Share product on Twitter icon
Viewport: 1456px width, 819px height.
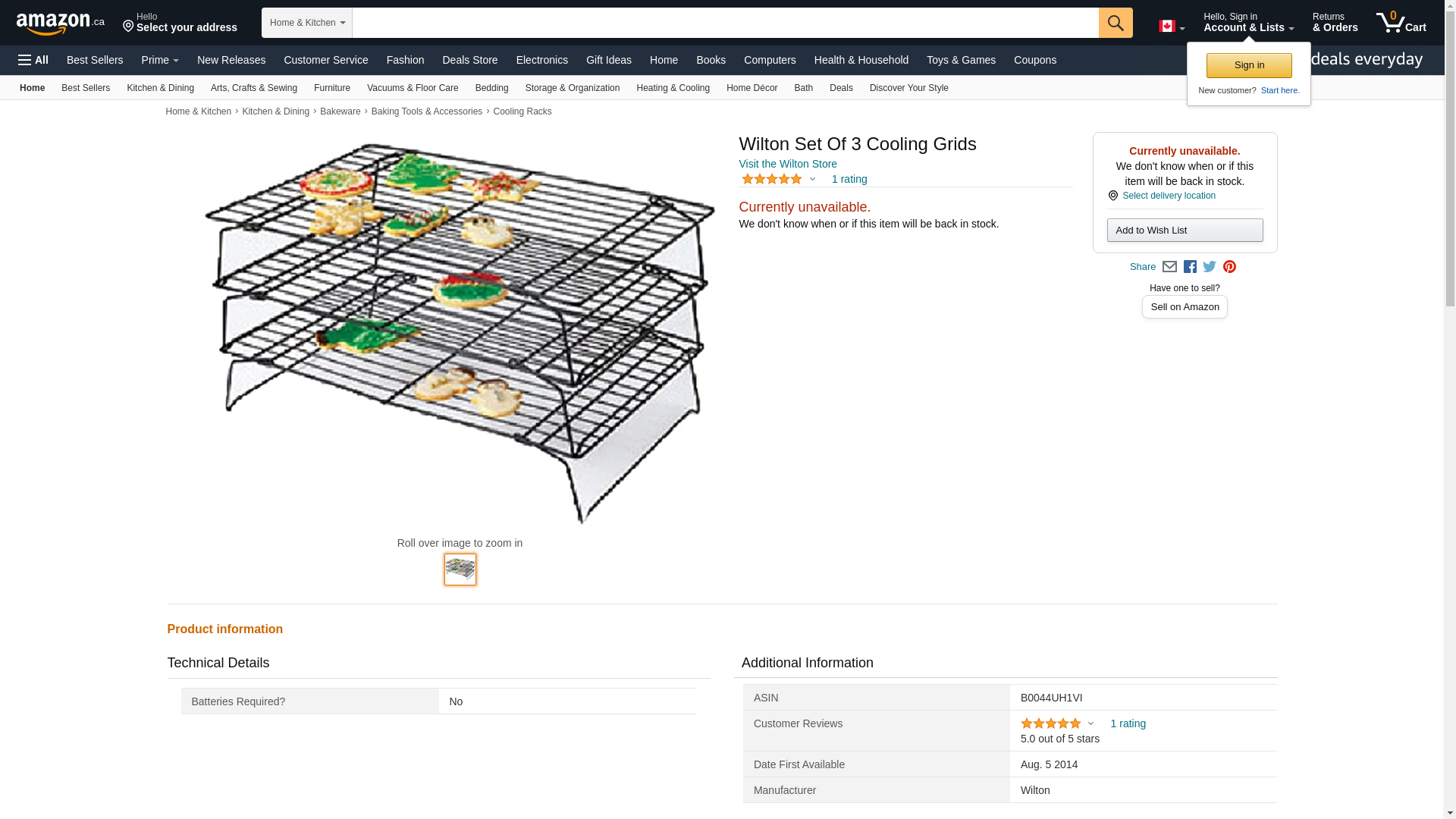[x=1210, y=267]
